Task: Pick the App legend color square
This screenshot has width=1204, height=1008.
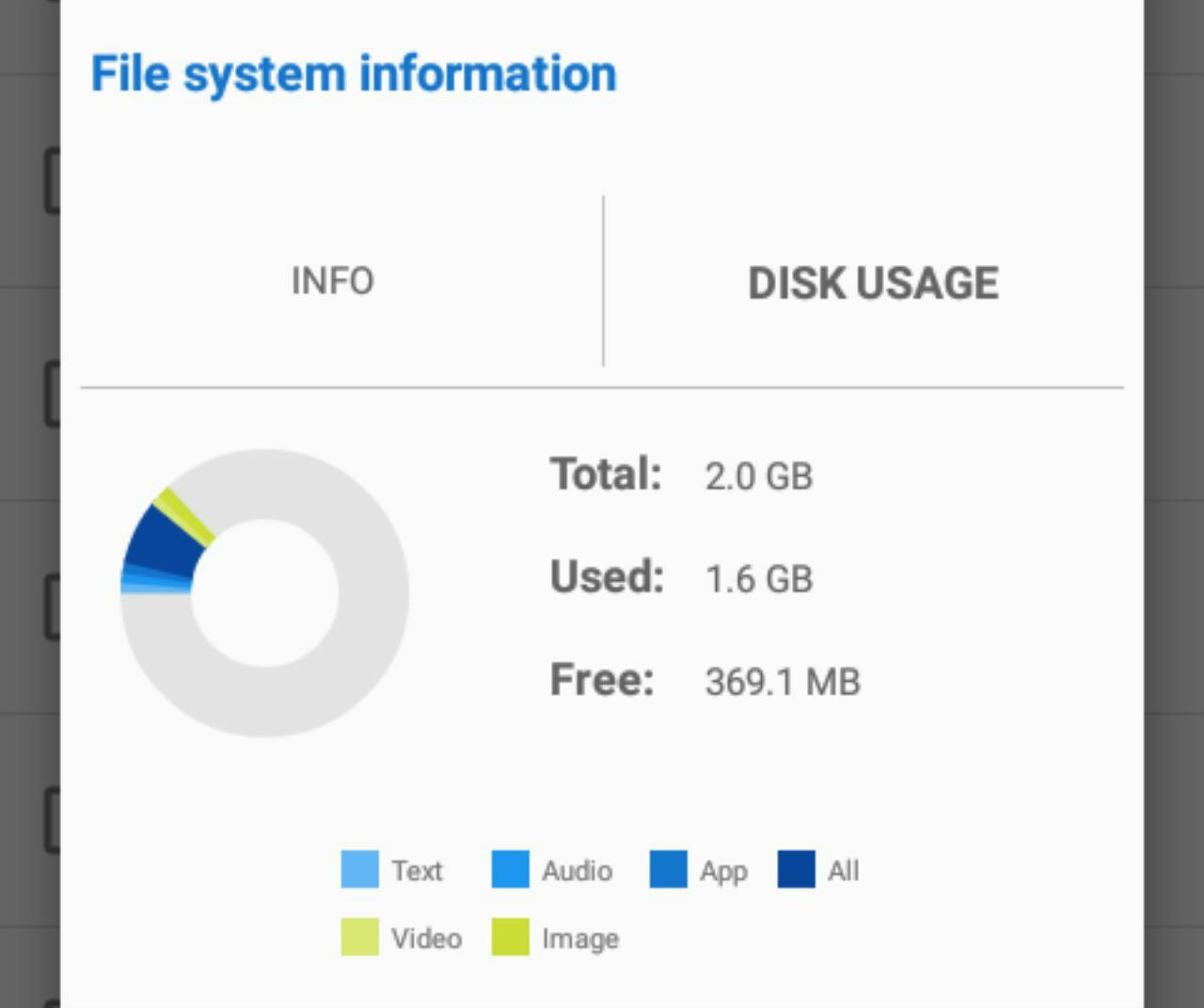Action: (x=668, y=870)
